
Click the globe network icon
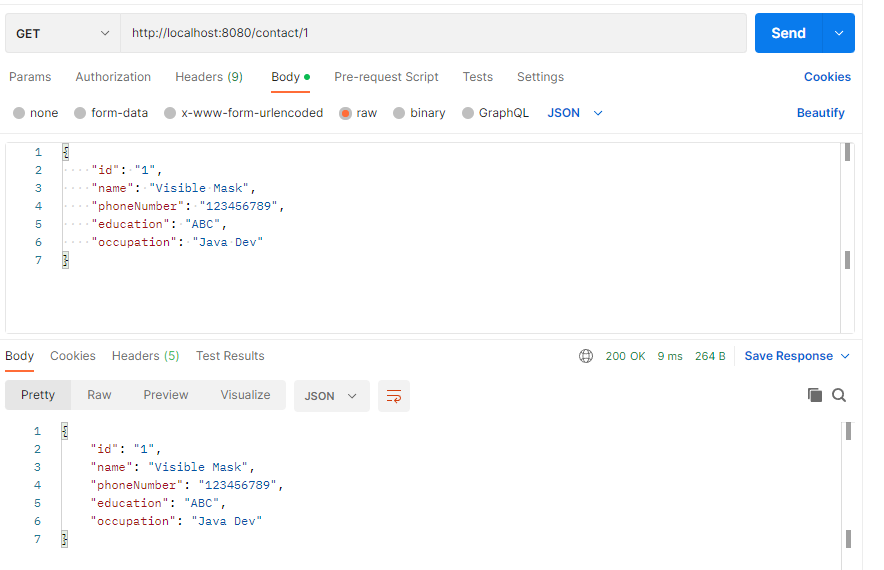pyautogui.click(x=586, y=356)
